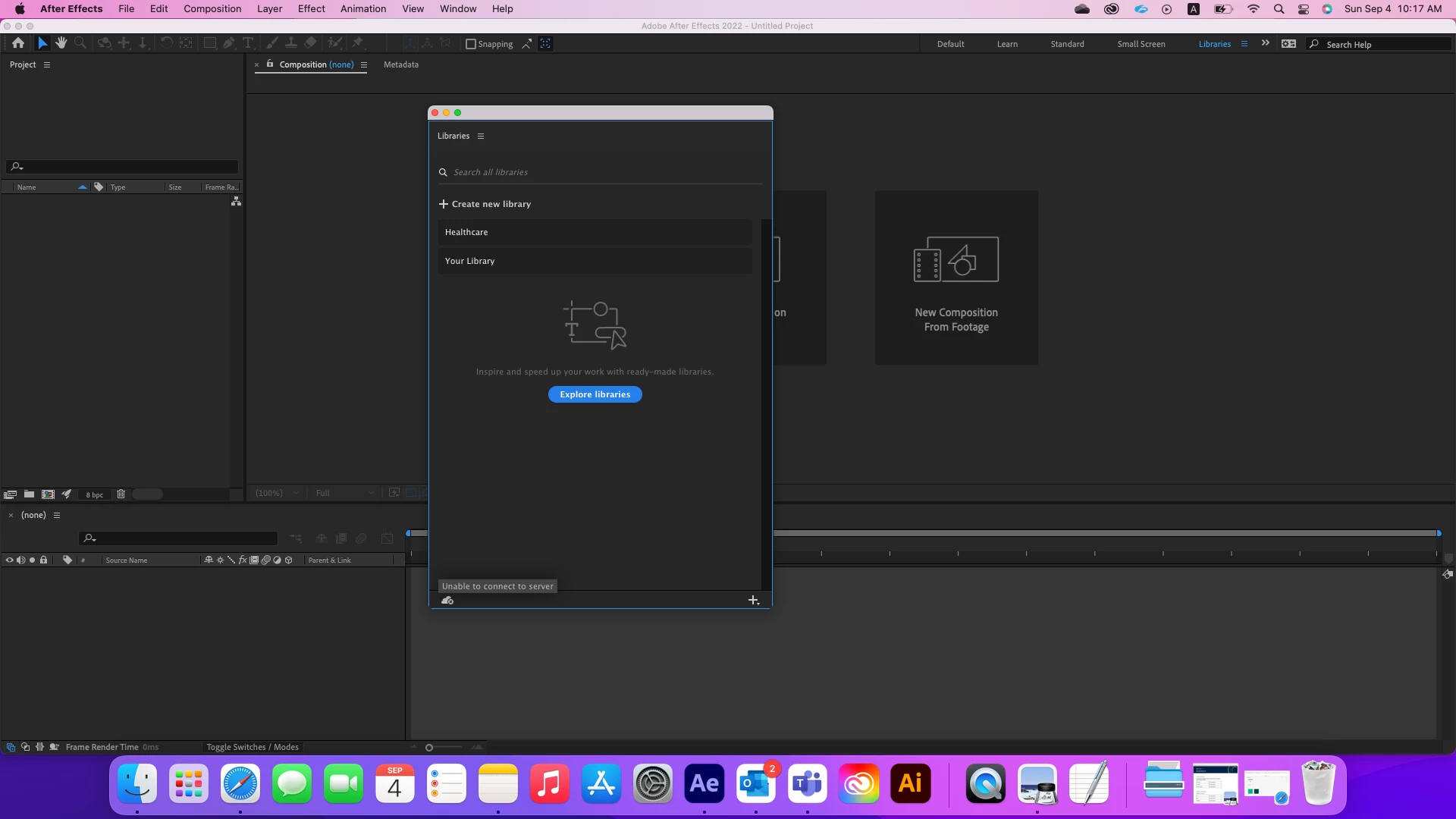Screen dimensions: 1456x819
Task: Click the trash icon in the Project panel
Action: tap(121, 494)
